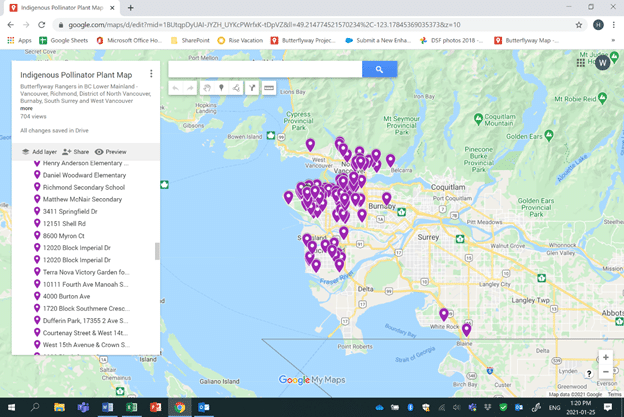
Task: Open Rise Vacation bookmark
Action: tap(240, 40)
